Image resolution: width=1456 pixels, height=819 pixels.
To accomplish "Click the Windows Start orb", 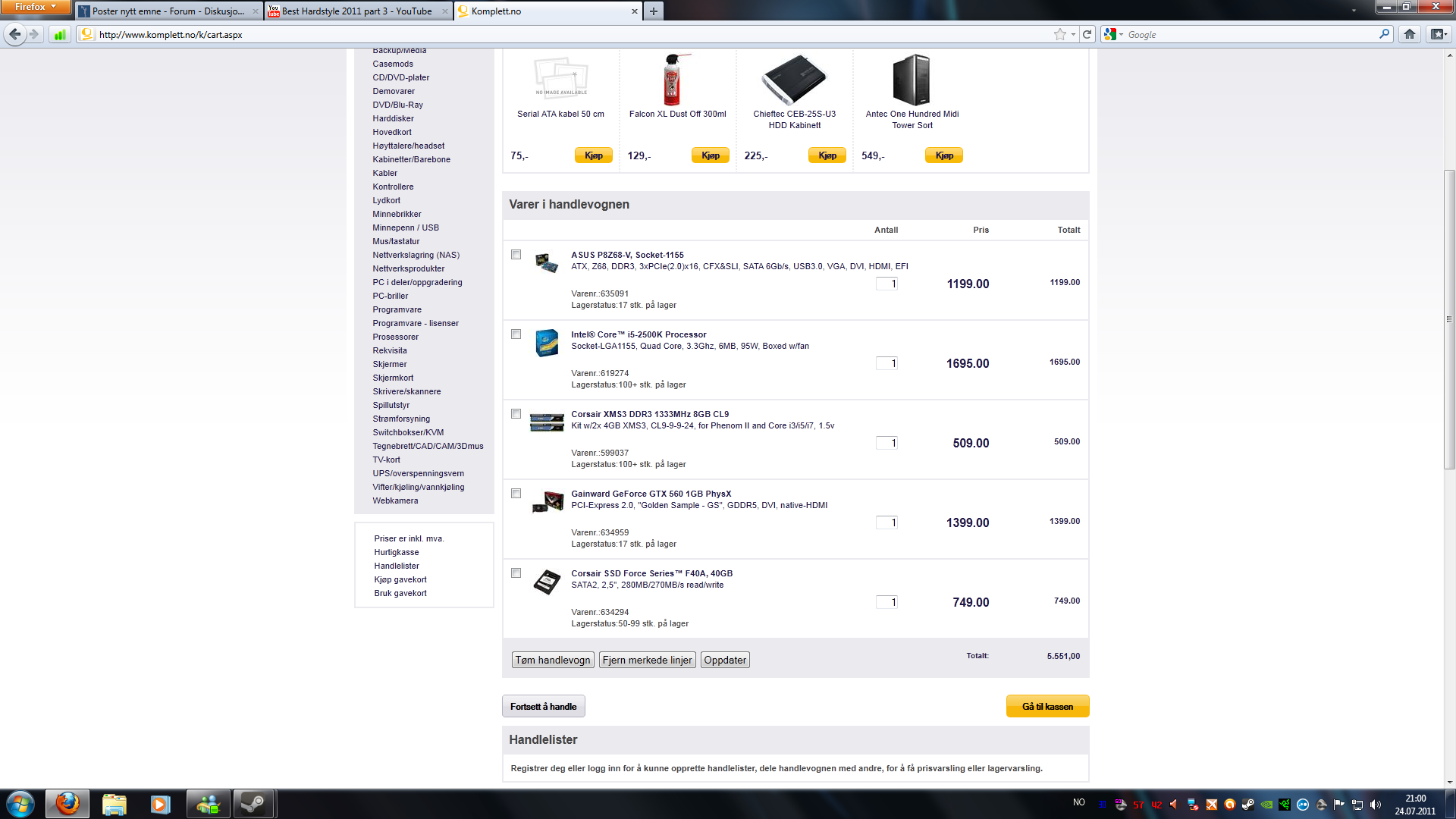I will click(x=20, y=804).
